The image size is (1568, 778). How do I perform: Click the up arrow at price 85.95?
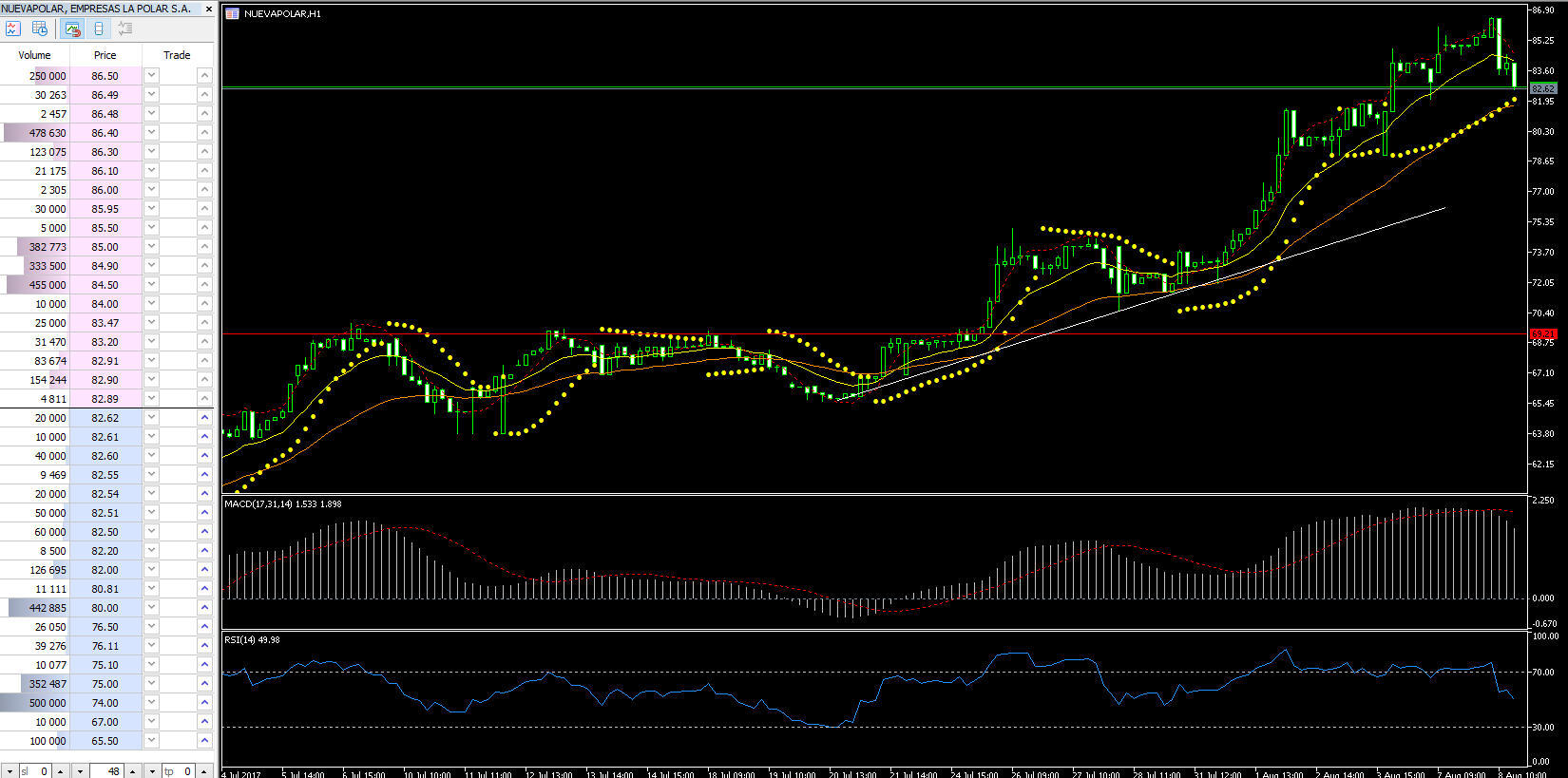pyautogui.click(x=204, y=208)
